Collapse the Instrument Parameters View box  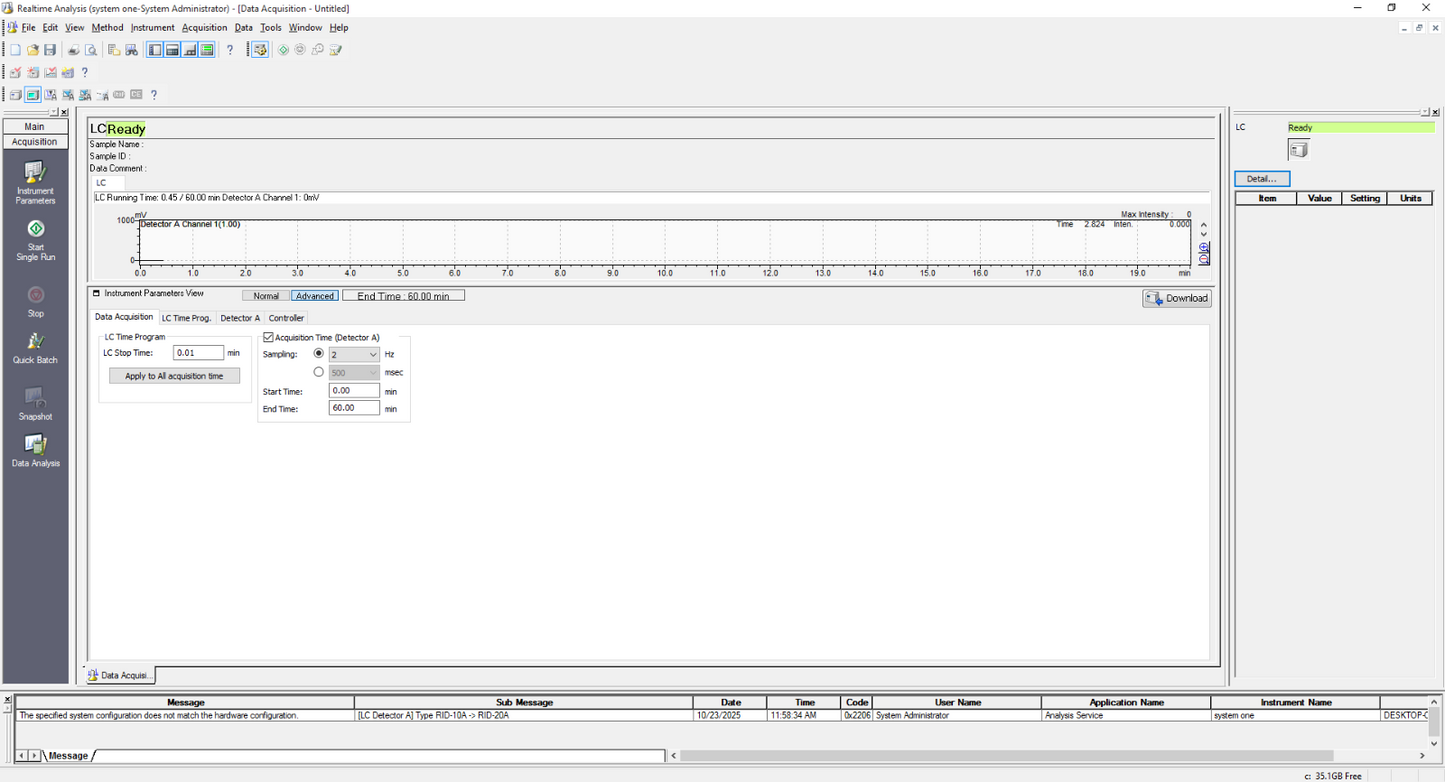click(97, 294)
